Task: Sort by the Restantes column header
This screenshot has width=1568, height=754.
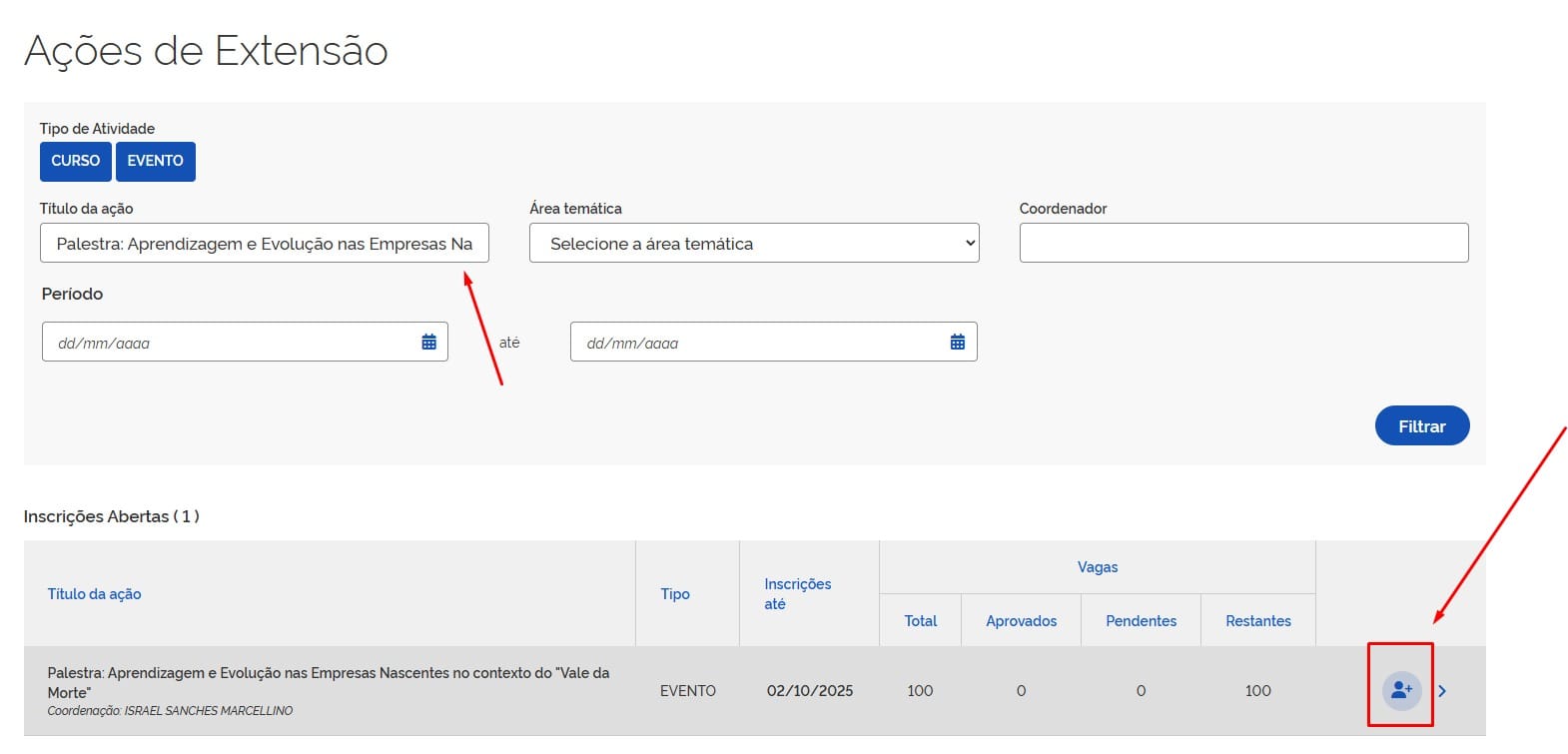Action: click(1257, 621)
